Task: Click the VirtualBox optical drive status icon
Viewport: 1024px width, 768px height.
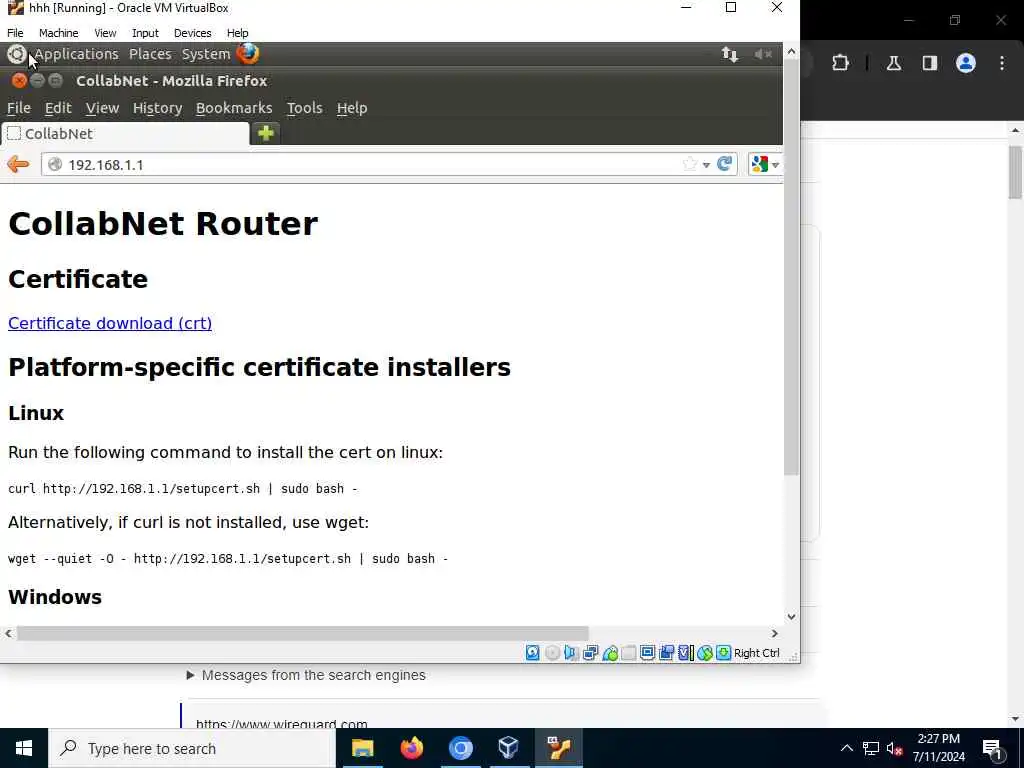Action: click(x=552, y=652)
